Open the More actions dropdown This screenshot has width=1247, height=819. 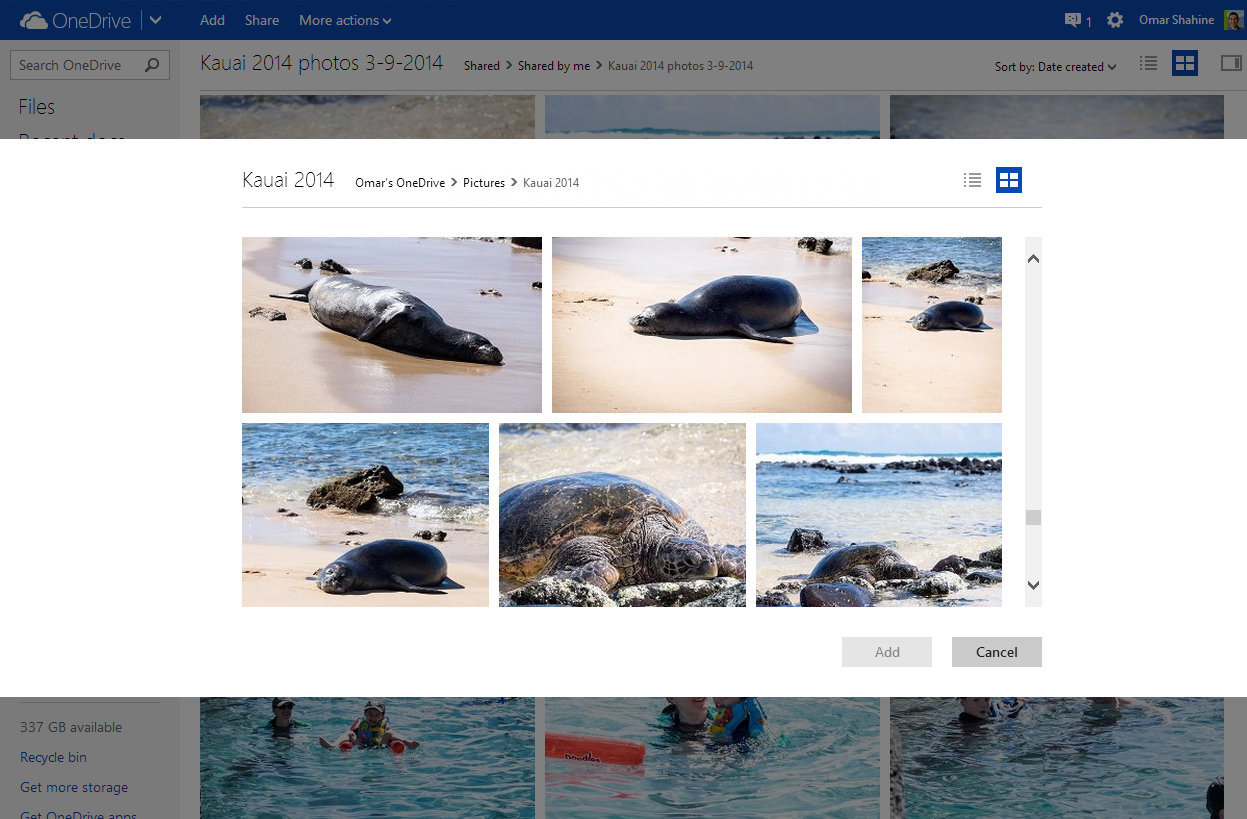coord(344,19)
